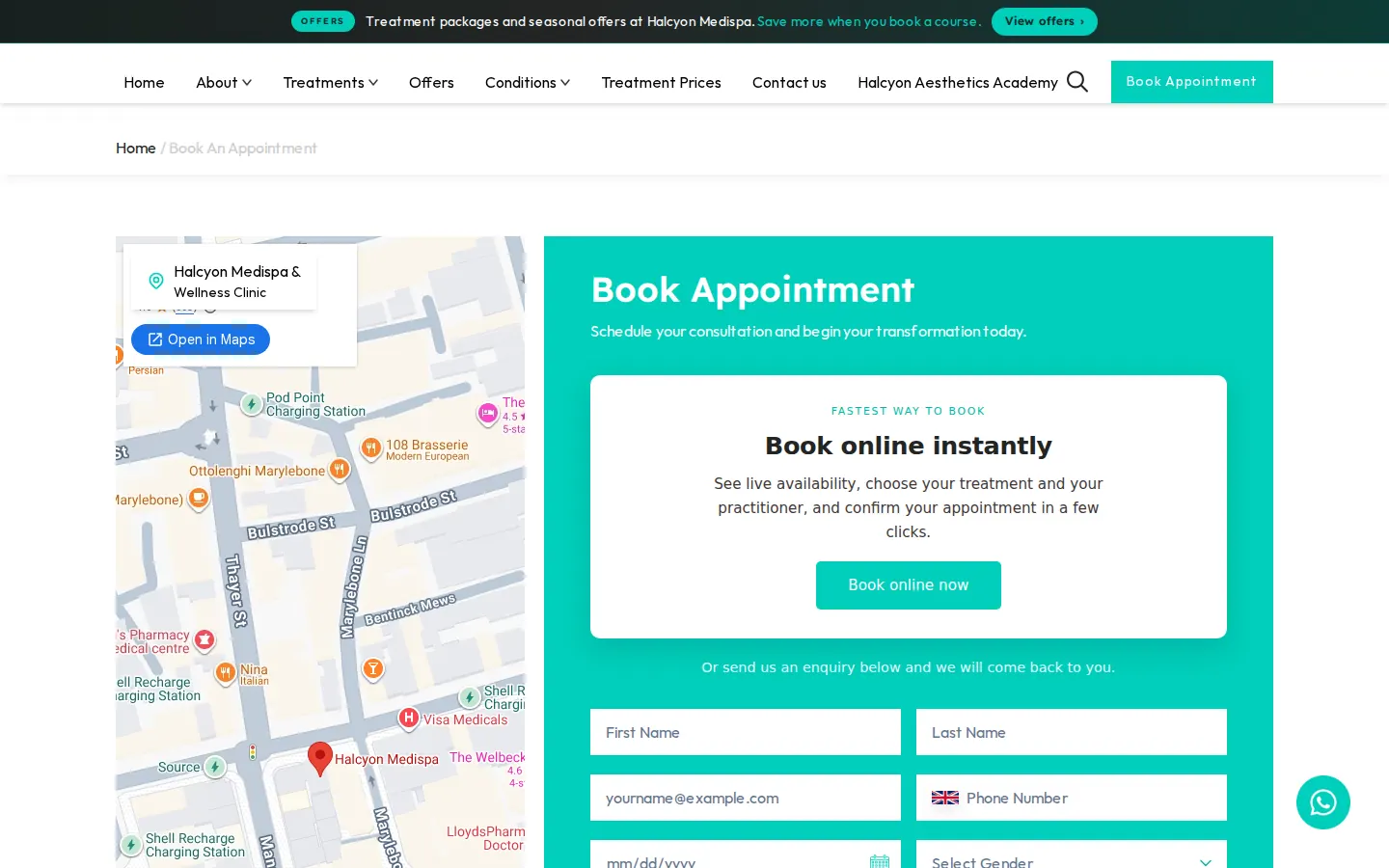This screenshot has height=868, width=1389.
Task: Click Open in Maps button
Action: pyautogui.click(x=201, y=339)
